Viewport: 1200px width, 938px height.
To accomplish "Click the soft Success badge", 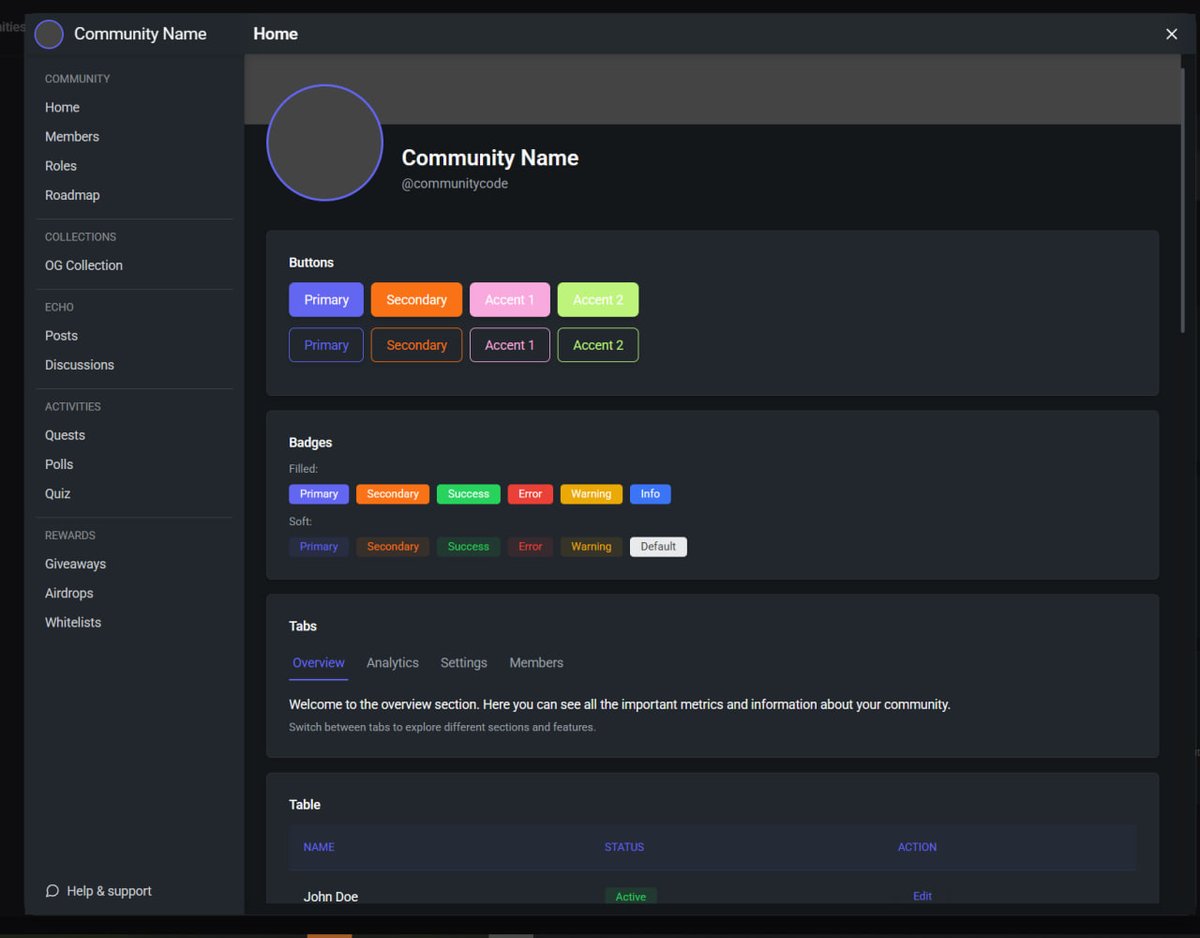I will tap(468, 547).
